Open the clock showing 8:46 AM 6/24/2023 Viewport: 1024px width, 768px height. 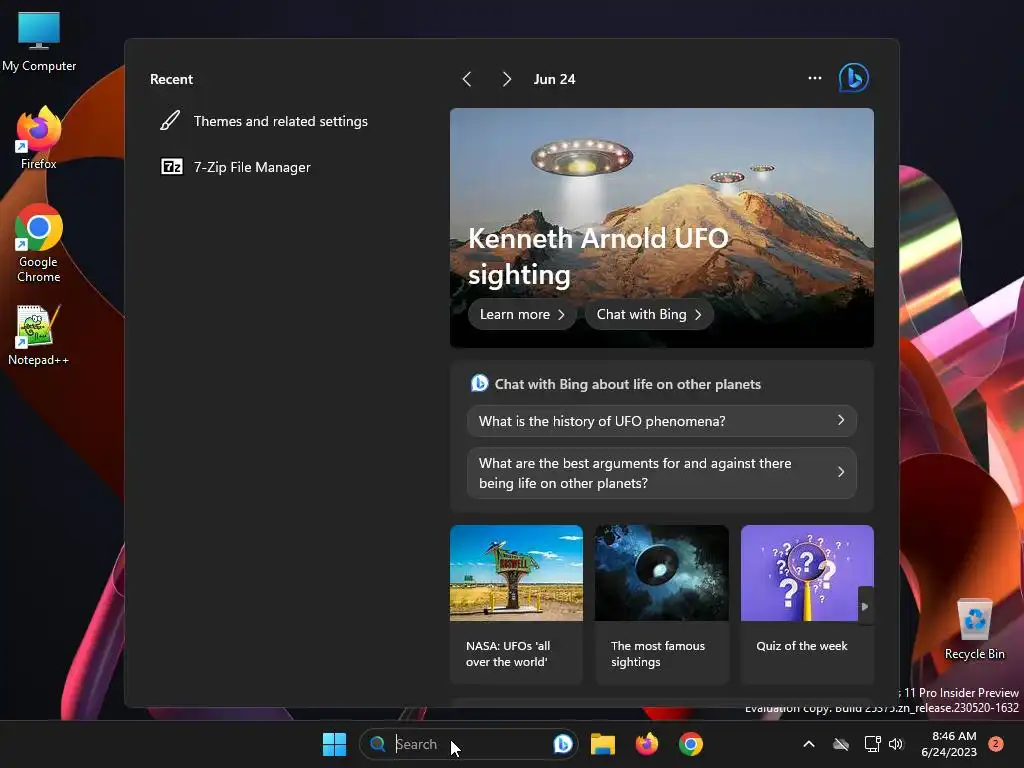pos(949,744)
